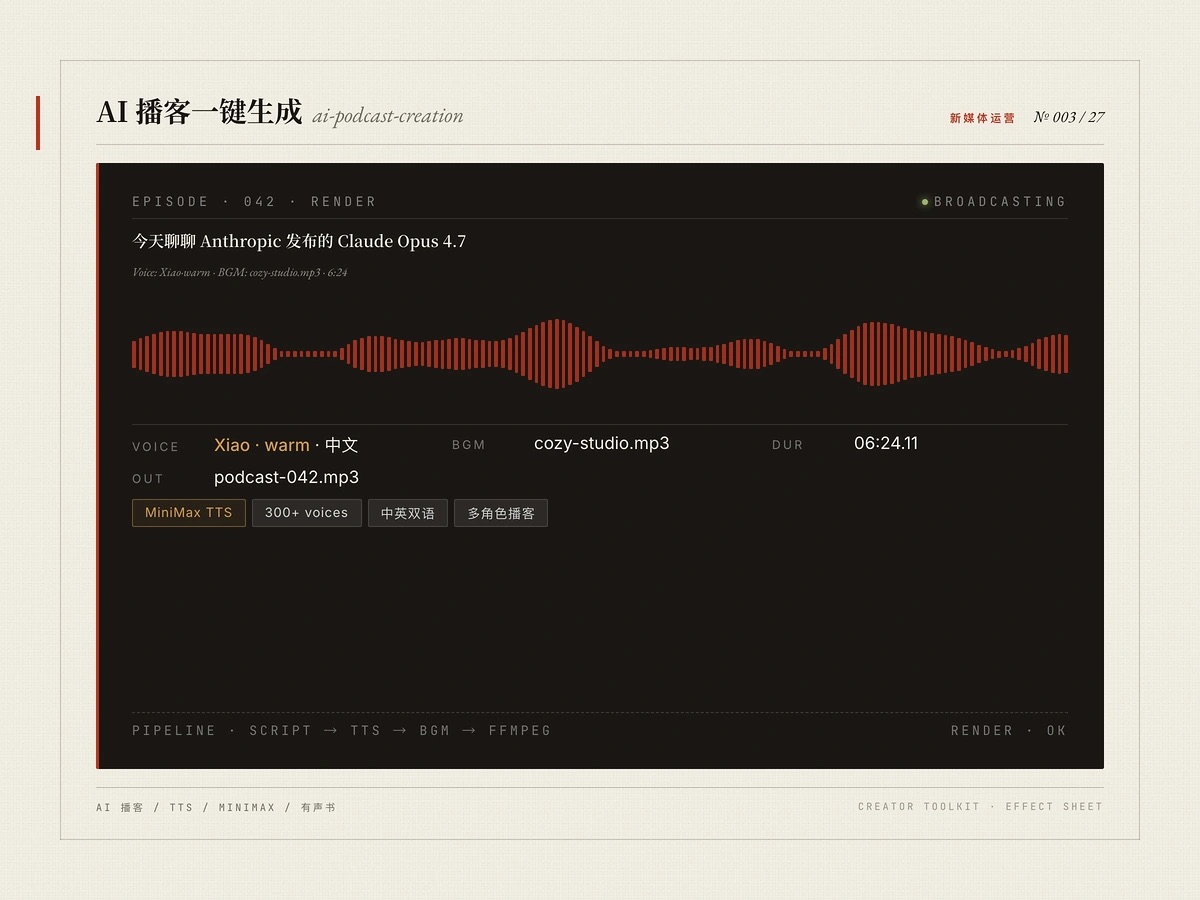Click the VOICE field label
Viewport: 1200px width, 900px height.
point(156,447)
